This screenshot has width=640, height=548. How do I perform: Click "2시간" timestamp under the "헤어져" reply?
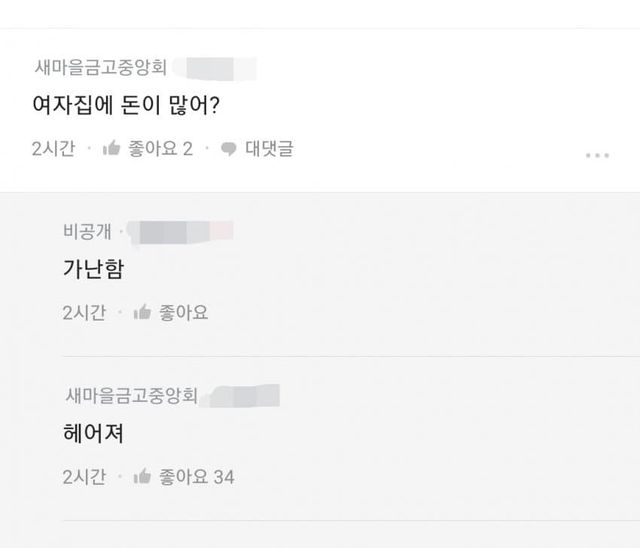(x=84, y=476)
